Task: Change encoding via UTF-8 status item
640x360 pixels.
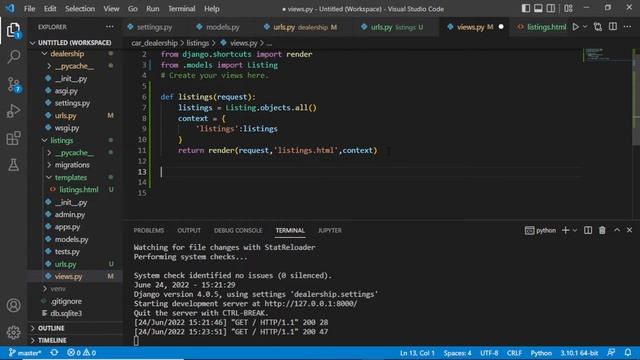Action: click(489, 353)
